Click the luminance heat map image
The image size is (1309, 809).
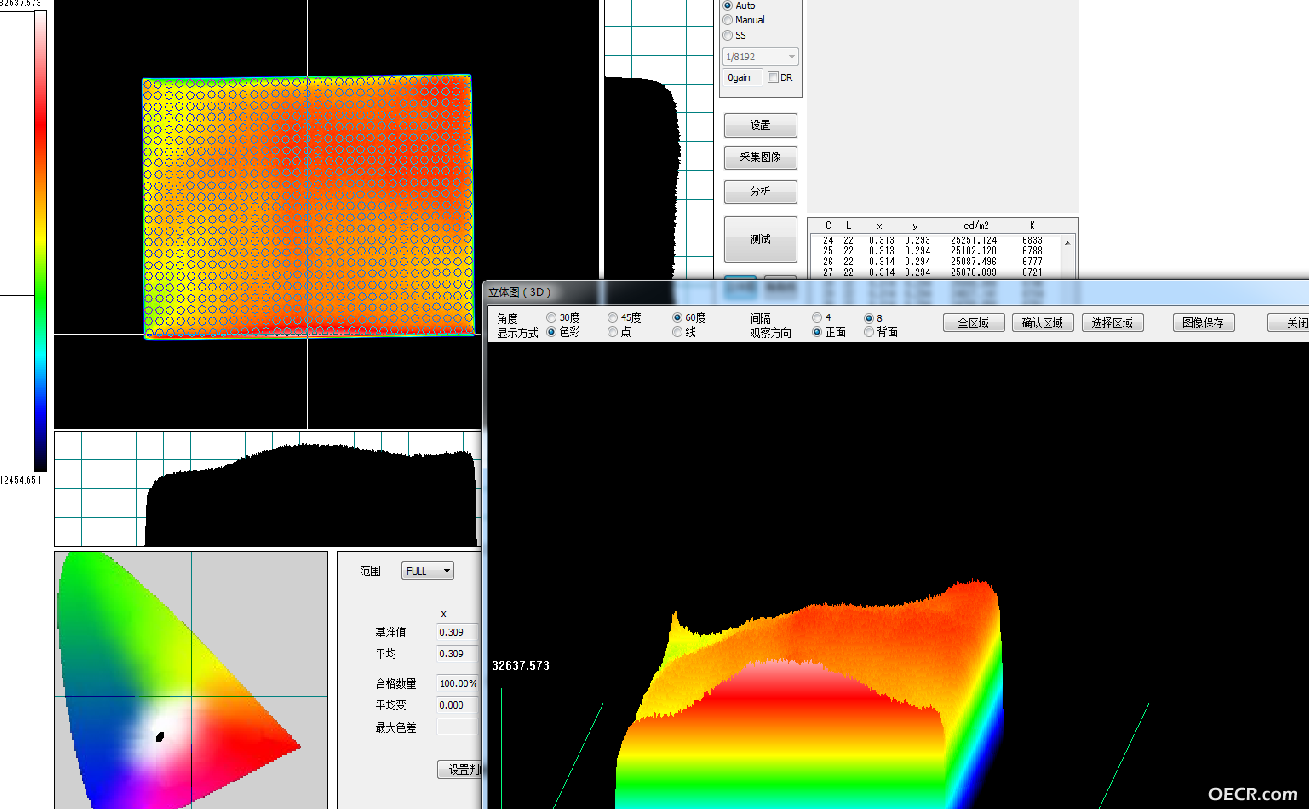[308, 207]
